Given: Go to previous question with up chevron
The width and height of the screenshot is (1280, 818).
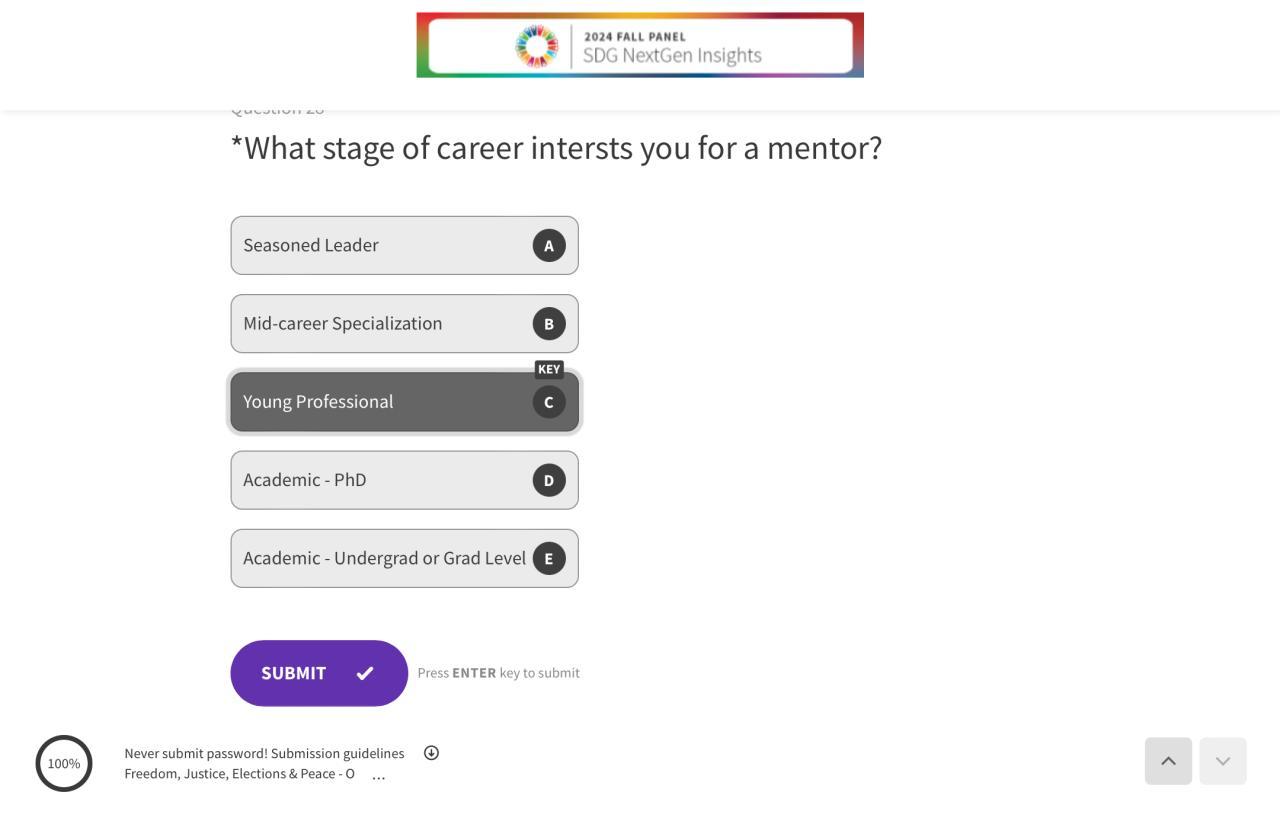Looking at the screenshot, I should 1168,761.
